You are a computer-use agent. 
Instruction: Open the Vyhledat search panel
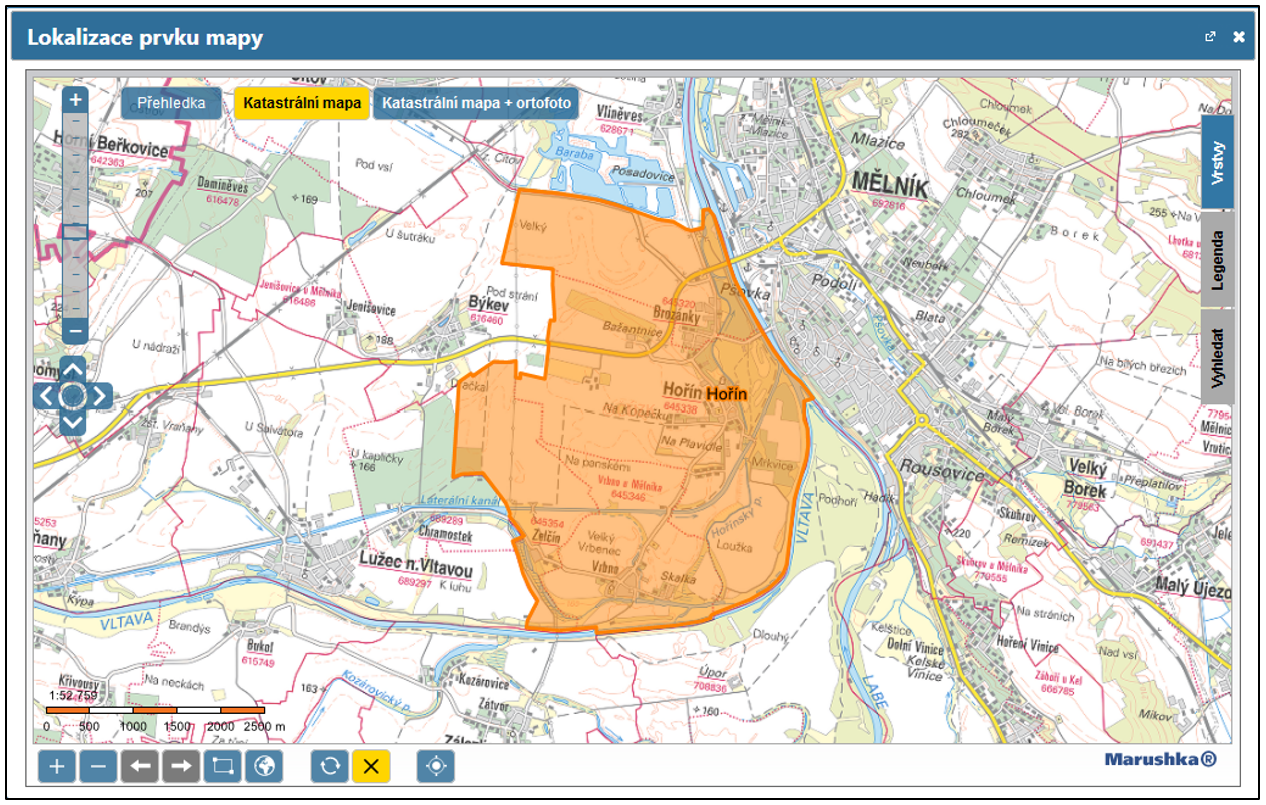point(1217,356)
